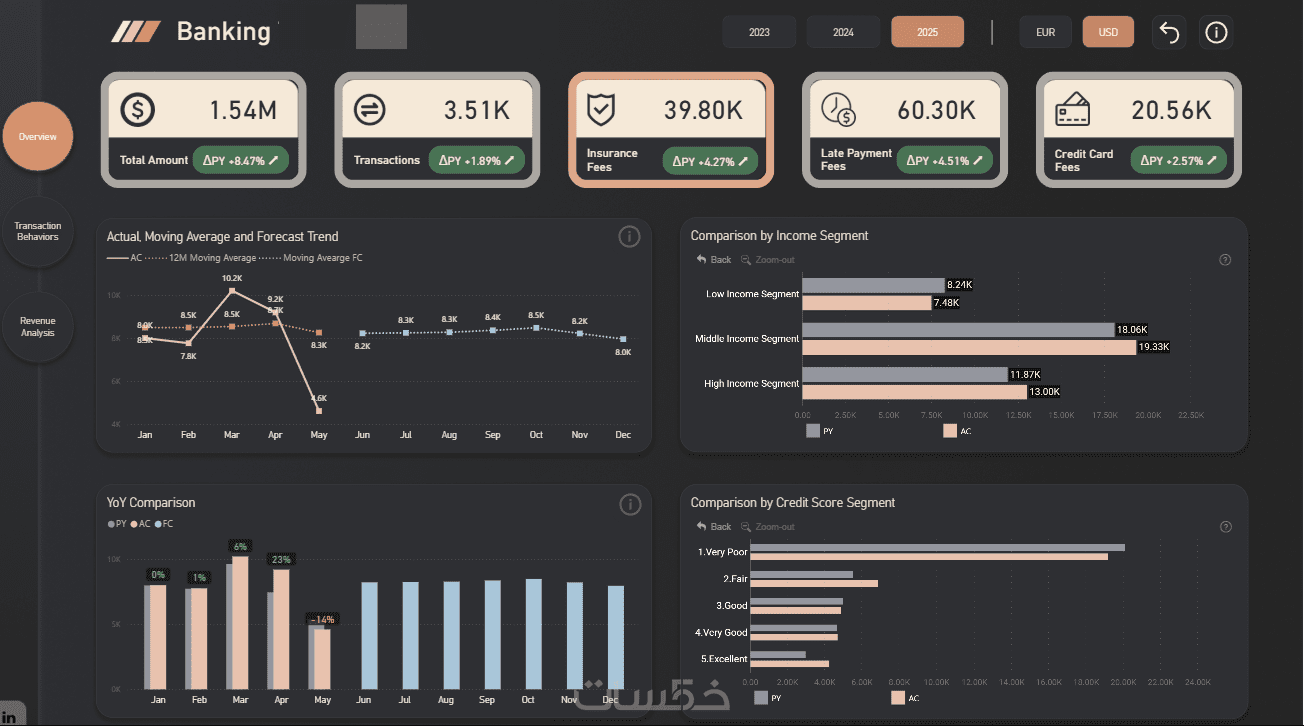Click the 10.2K March data point

[232, 290]
